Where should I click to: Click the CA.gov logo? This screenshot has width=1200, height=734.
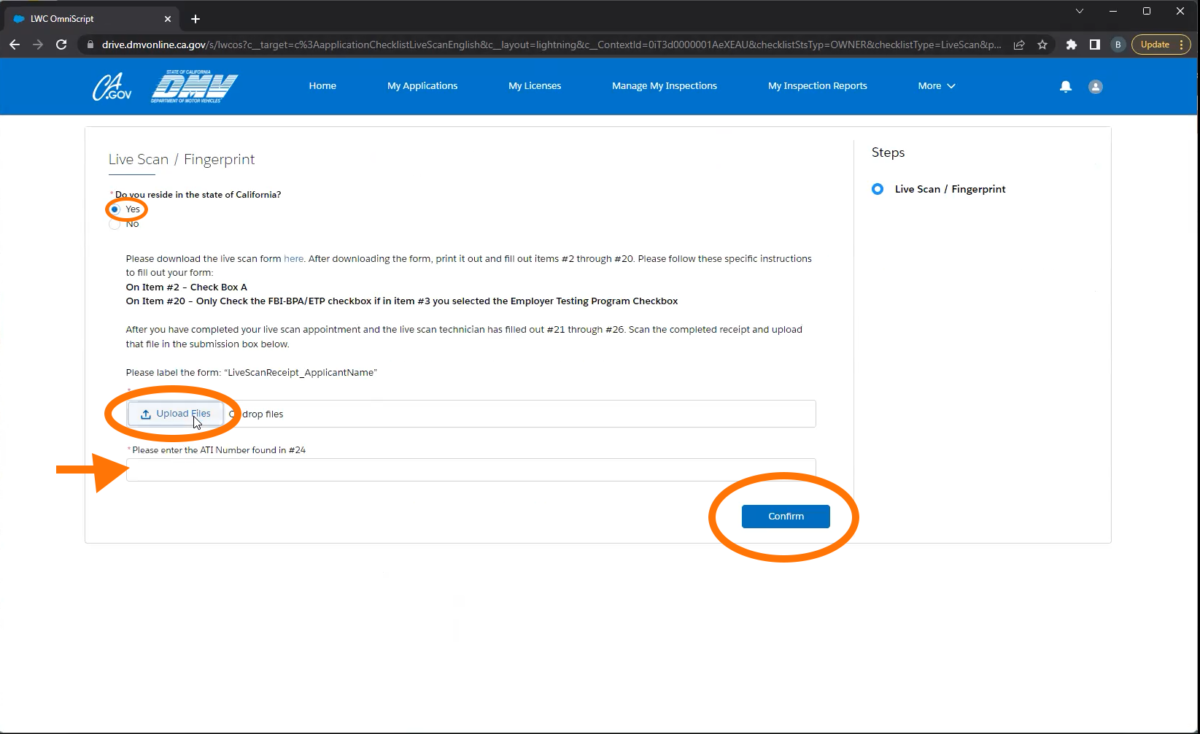tap(112, 88)
